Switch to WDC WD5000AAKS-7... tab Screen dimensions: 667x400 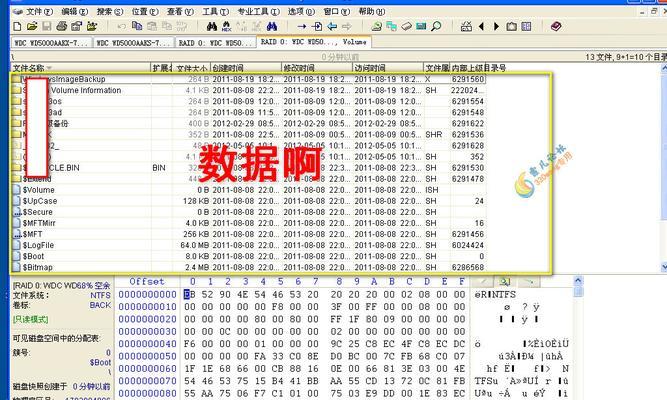(134, 43)
